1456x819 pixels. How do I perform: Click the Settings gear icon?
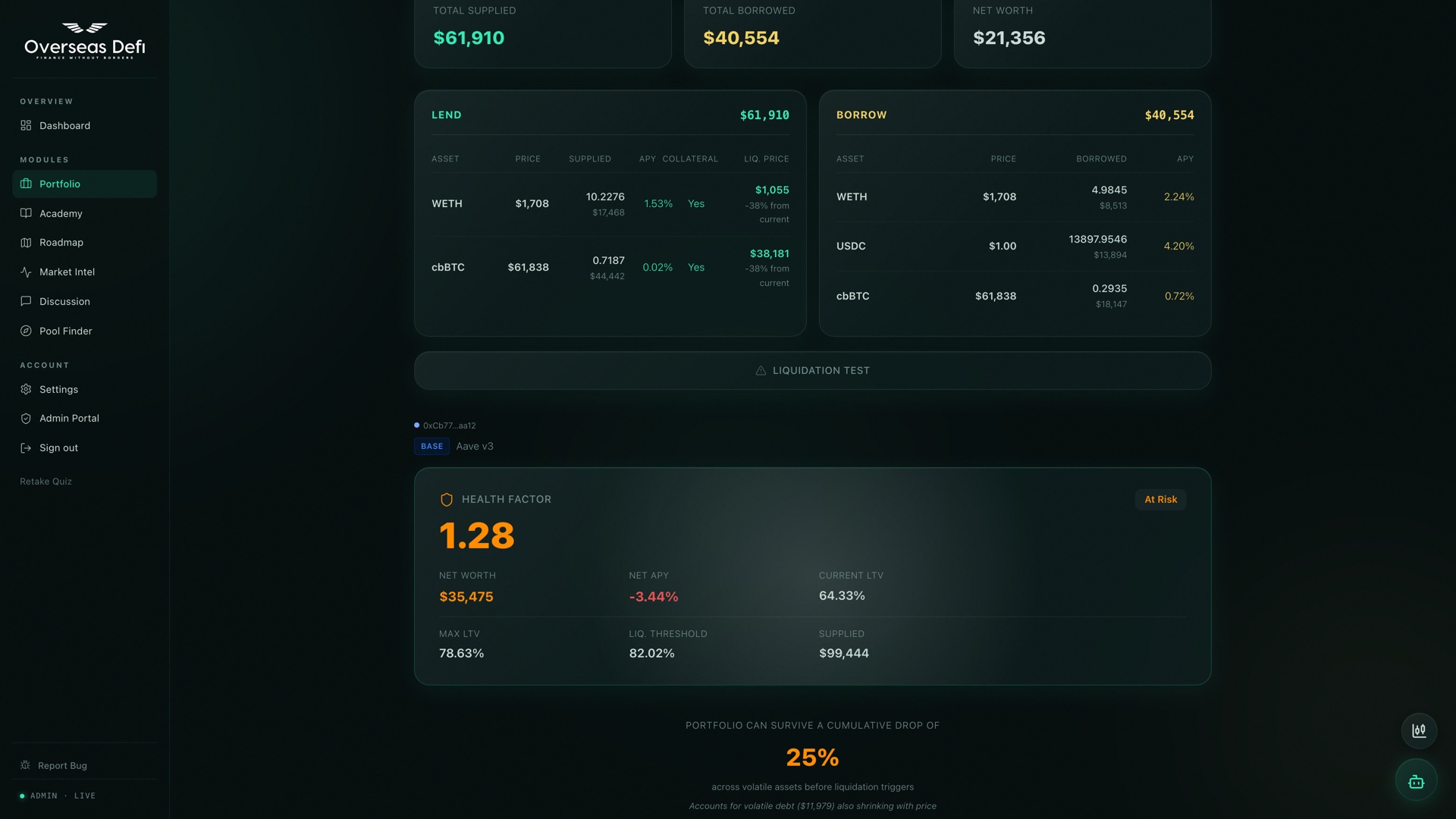click(x=26, y=390)
